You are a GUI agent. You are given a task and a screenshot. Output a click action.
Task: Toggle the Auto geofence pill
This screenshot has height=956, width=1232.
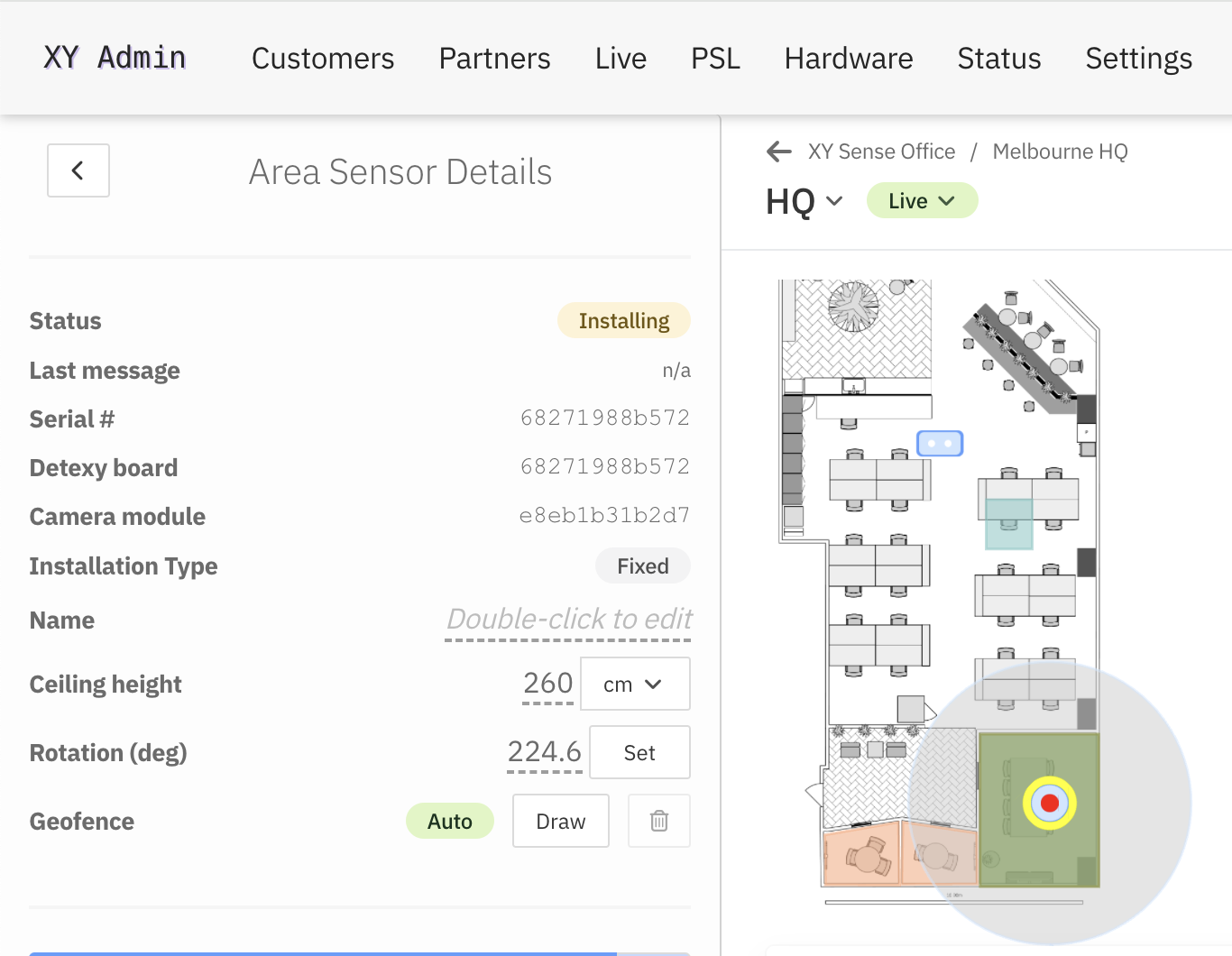450,821
